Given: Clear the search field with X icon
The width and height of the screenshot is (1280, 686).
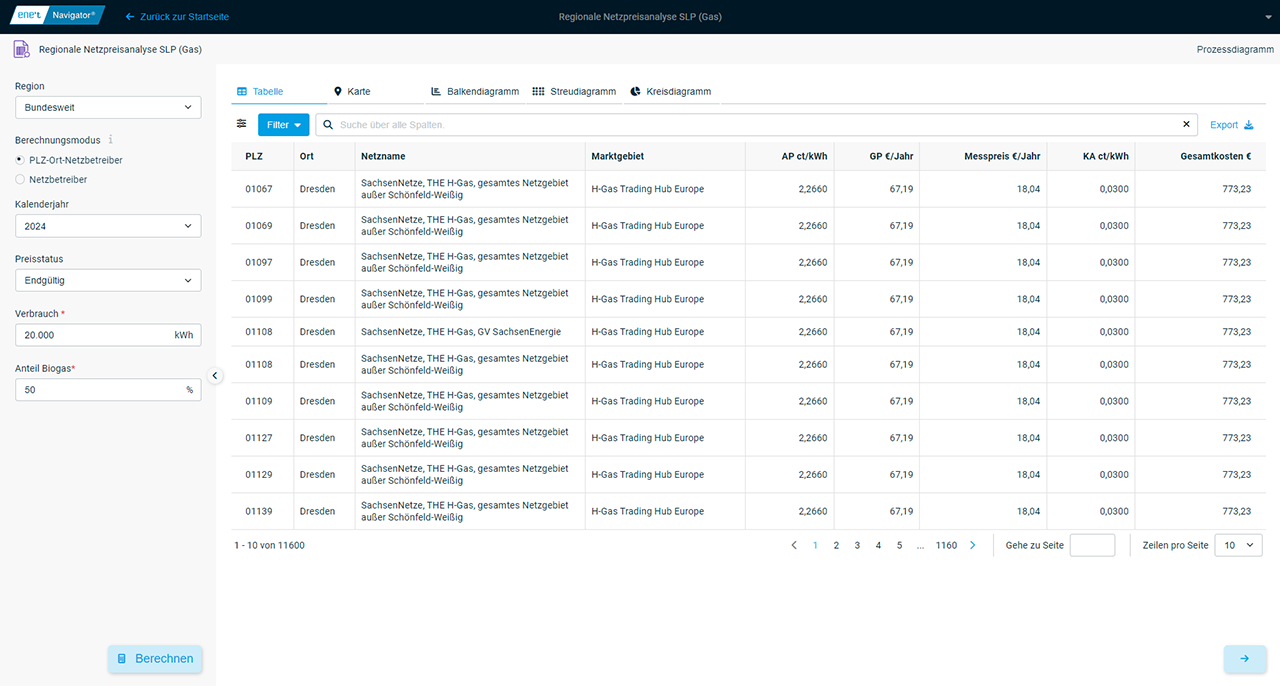Looking at the screenshot, I should pyautogui.click(x=1186, y=125).
